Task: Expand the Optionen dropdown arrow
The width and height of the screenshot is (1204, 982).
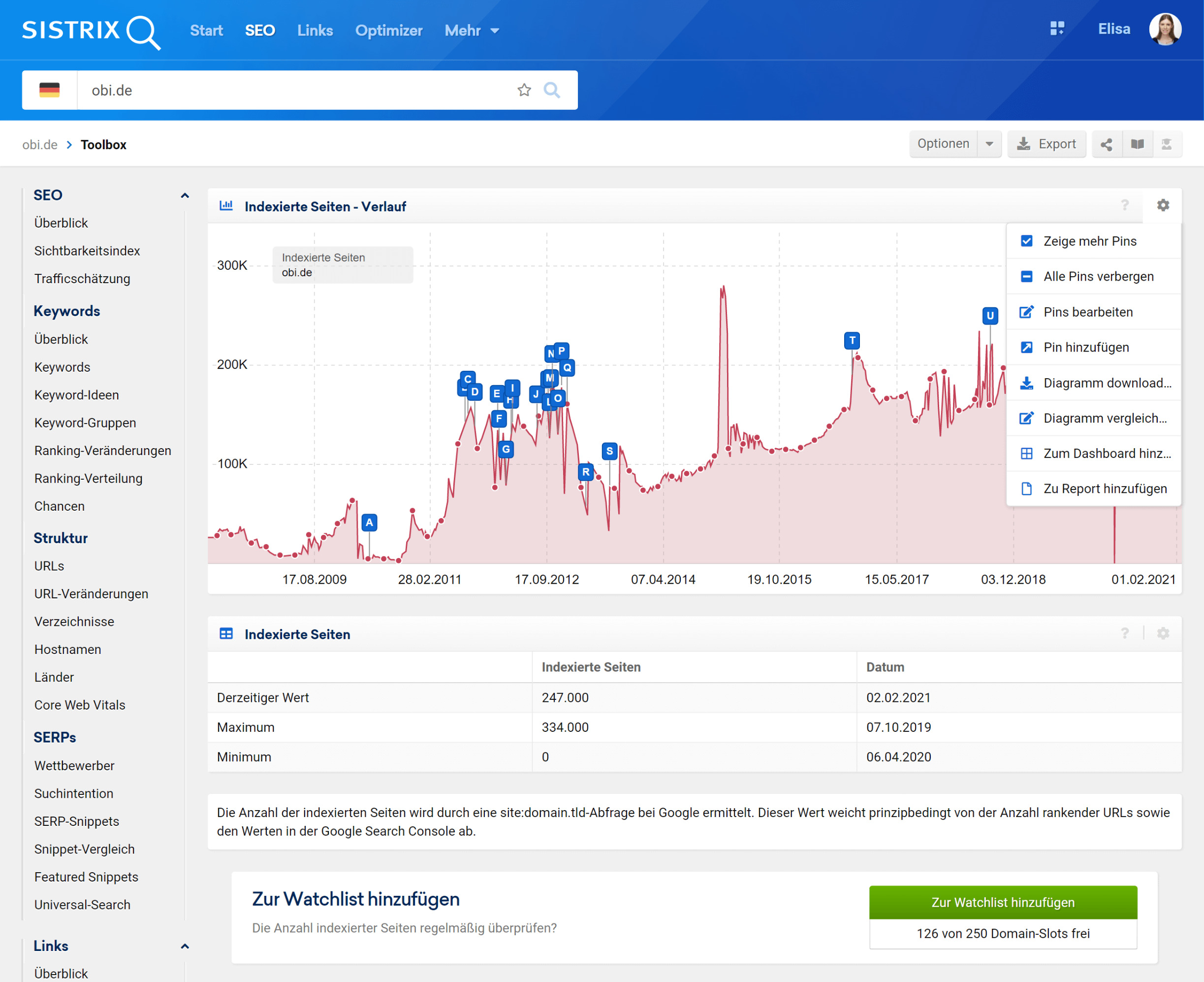Action: pyautogui.click(x=989, y=144)
